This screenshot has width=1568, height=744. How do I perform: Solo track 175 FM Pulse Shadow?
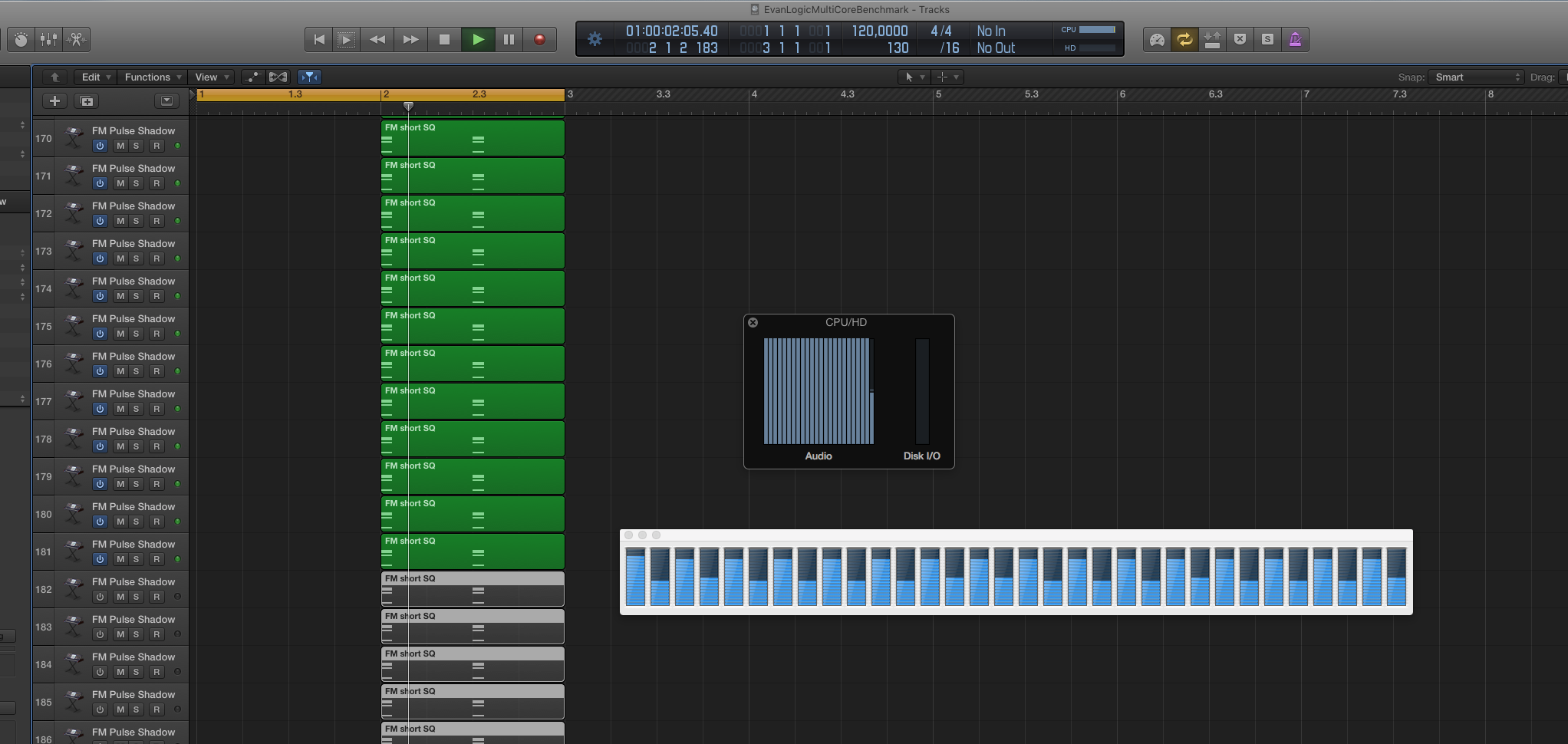(x=137, y=334)
